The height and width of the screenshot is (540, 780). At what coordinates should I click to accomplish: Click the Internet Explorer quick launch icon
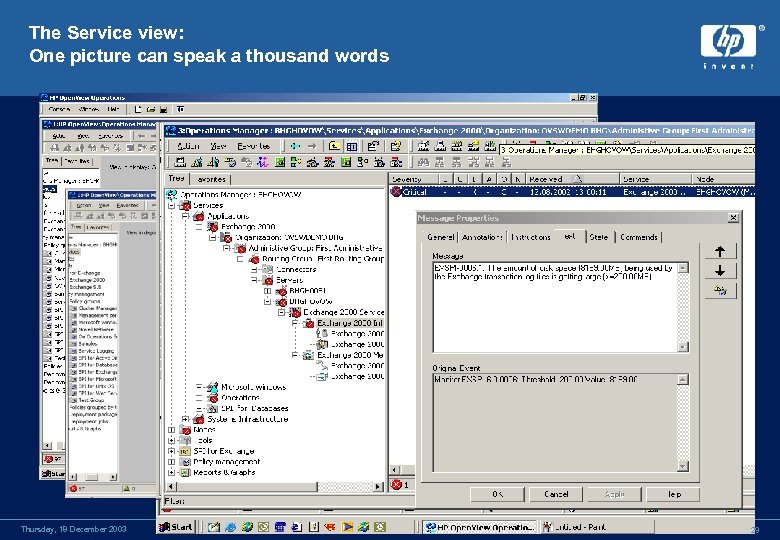(230, 527)
